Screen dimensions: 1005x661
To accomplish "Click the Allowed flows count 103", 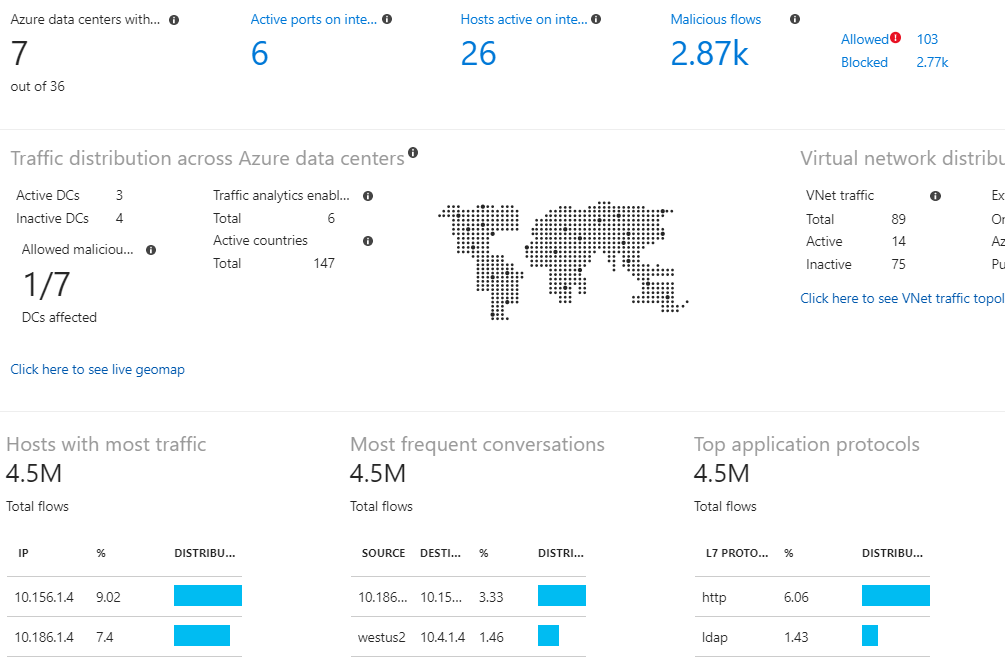I will pyautogui.click(x=927, y=39).
